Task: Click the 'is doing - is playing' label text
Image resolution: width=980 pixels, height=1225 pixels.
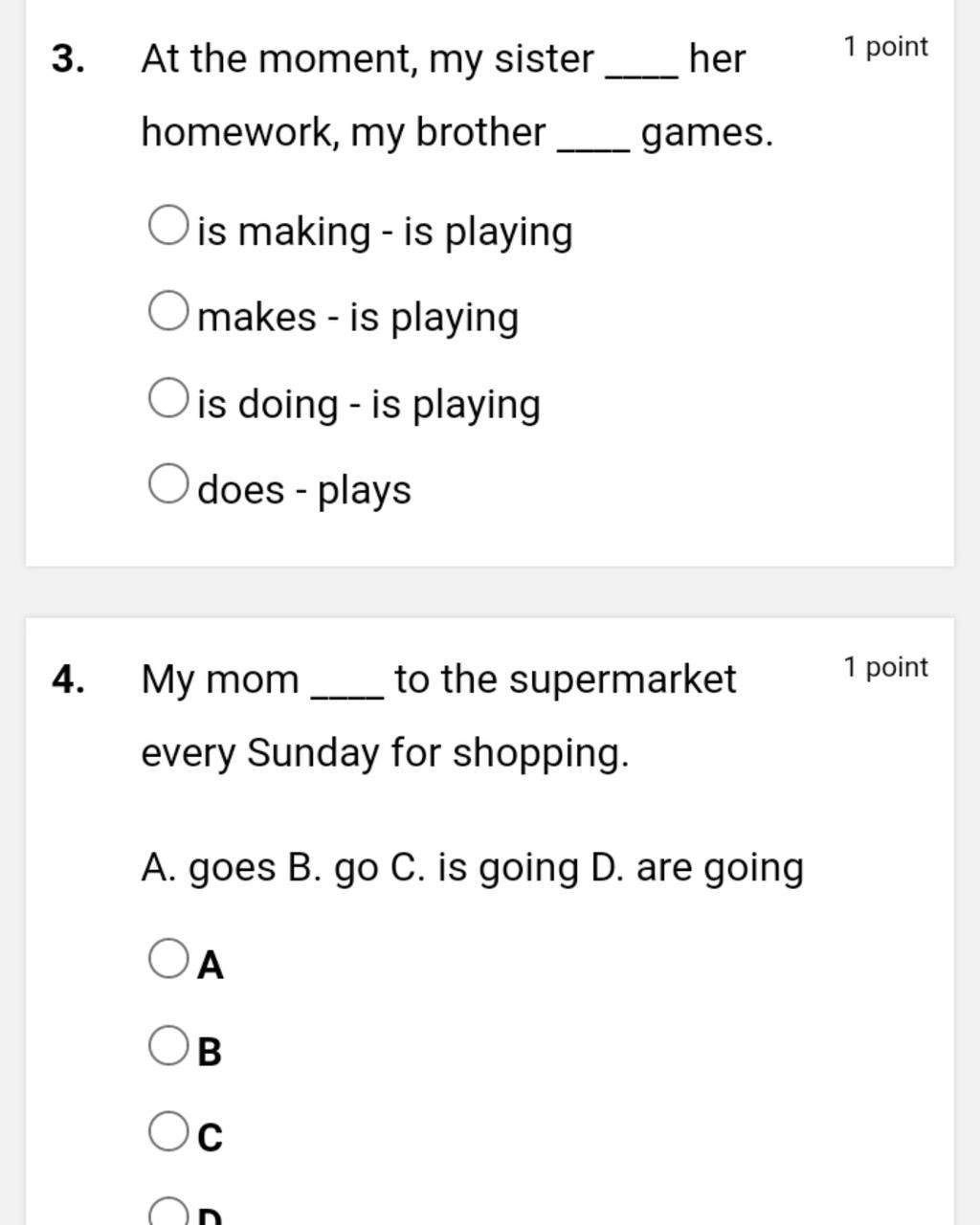Action: [x=368, y=405]
